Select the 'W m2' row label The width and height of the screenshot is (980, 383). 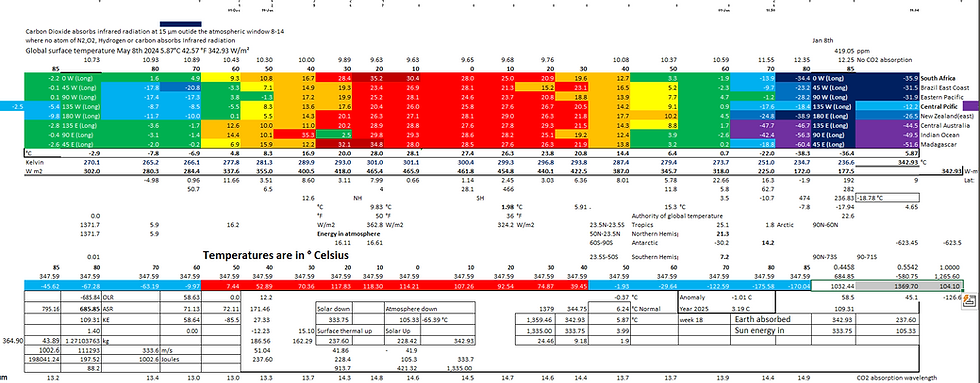click(x=34, y=170)
